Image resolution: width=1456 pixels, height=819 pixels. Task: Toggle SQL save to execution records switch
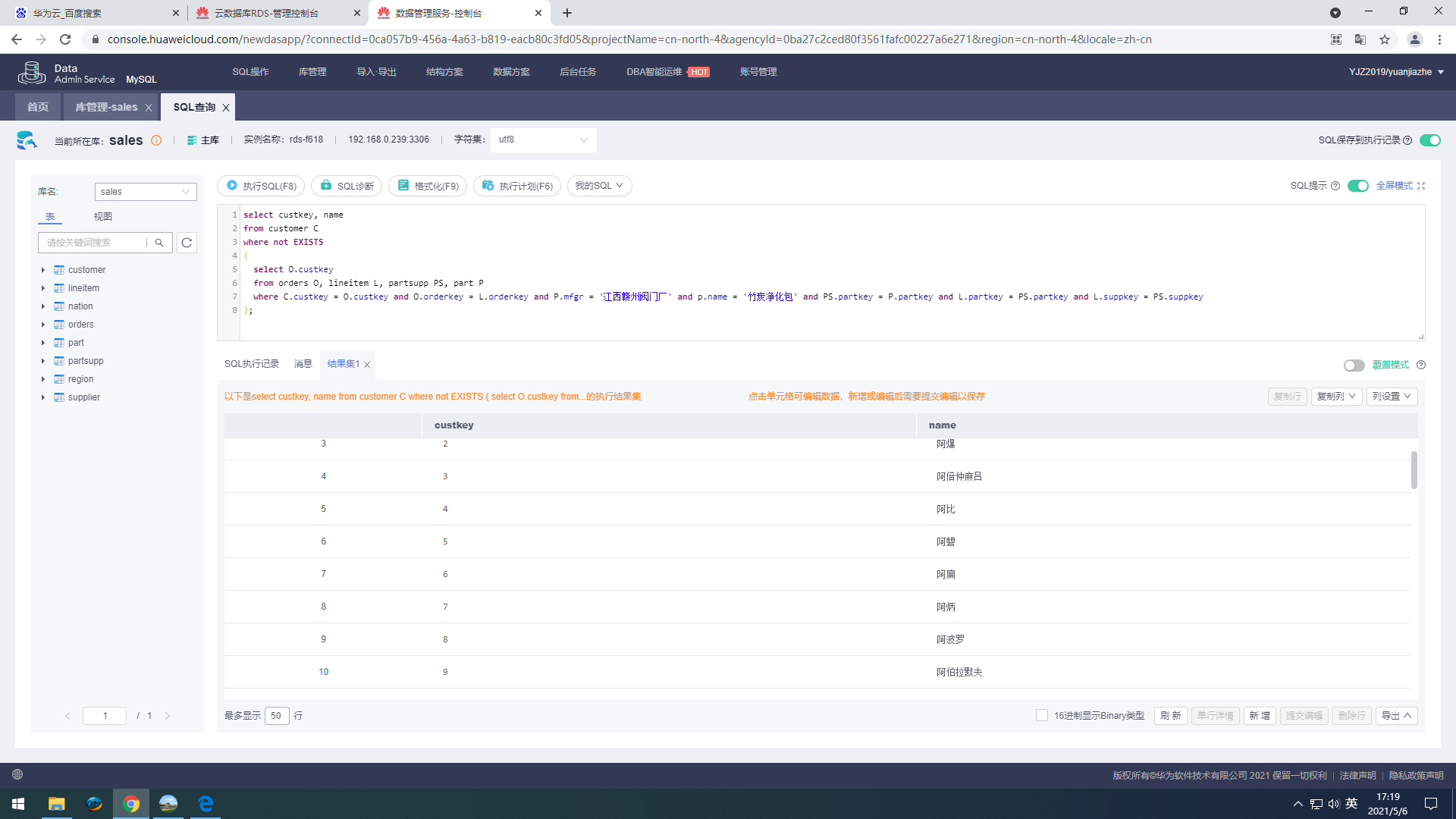(x=1429, y=140)
